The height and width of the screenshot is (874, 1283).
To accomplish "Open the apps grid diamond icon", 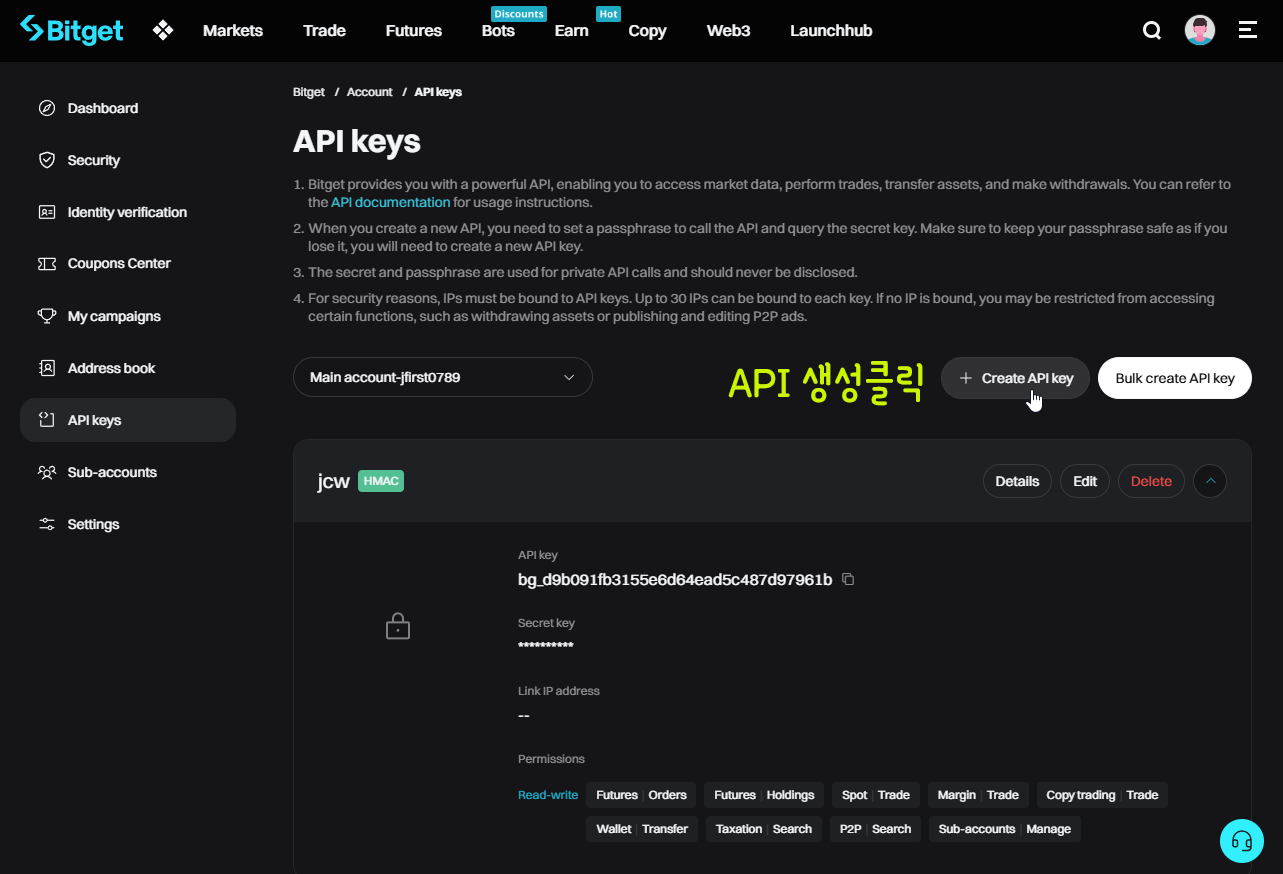I will (163, 30).
